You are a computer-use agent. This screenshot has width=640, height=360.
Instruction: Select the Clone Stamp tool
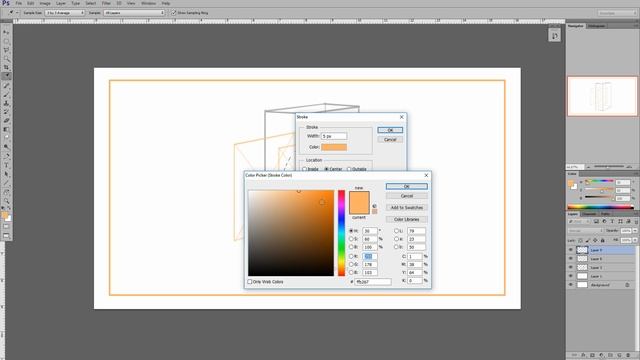click(x=6, y=103)
